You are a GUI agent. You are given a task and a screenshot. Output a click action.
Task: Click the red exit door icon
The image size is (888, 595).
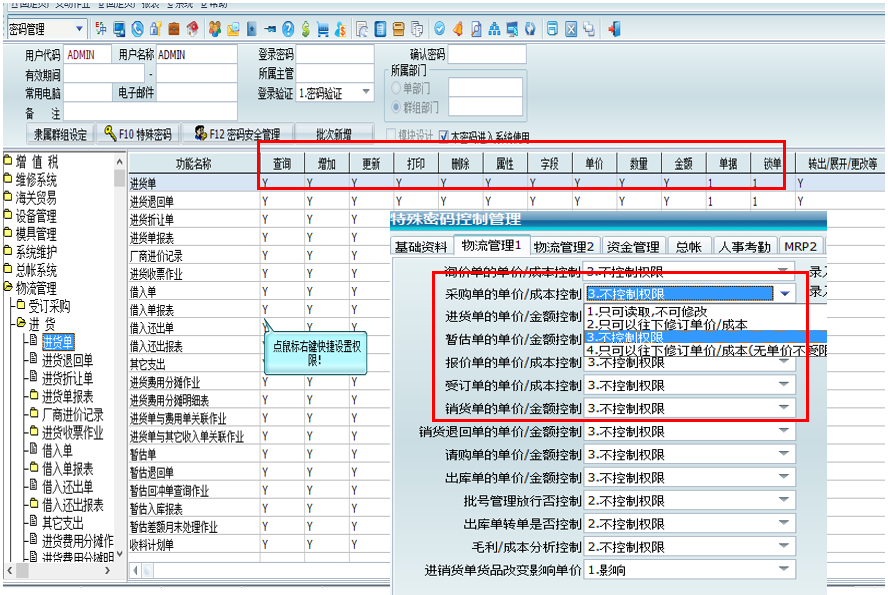coord(614,28)
